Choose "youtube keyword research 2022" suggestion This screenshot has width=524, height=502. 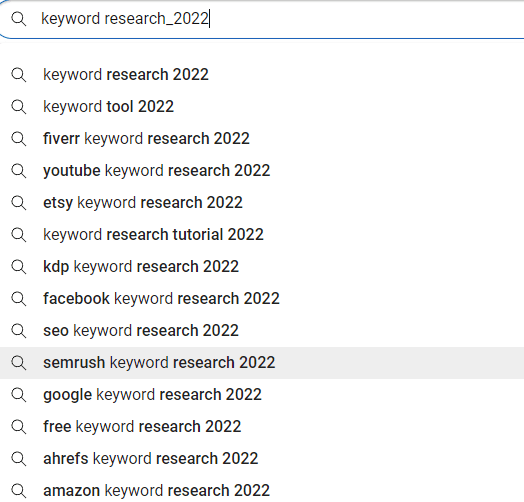point(262,171)
